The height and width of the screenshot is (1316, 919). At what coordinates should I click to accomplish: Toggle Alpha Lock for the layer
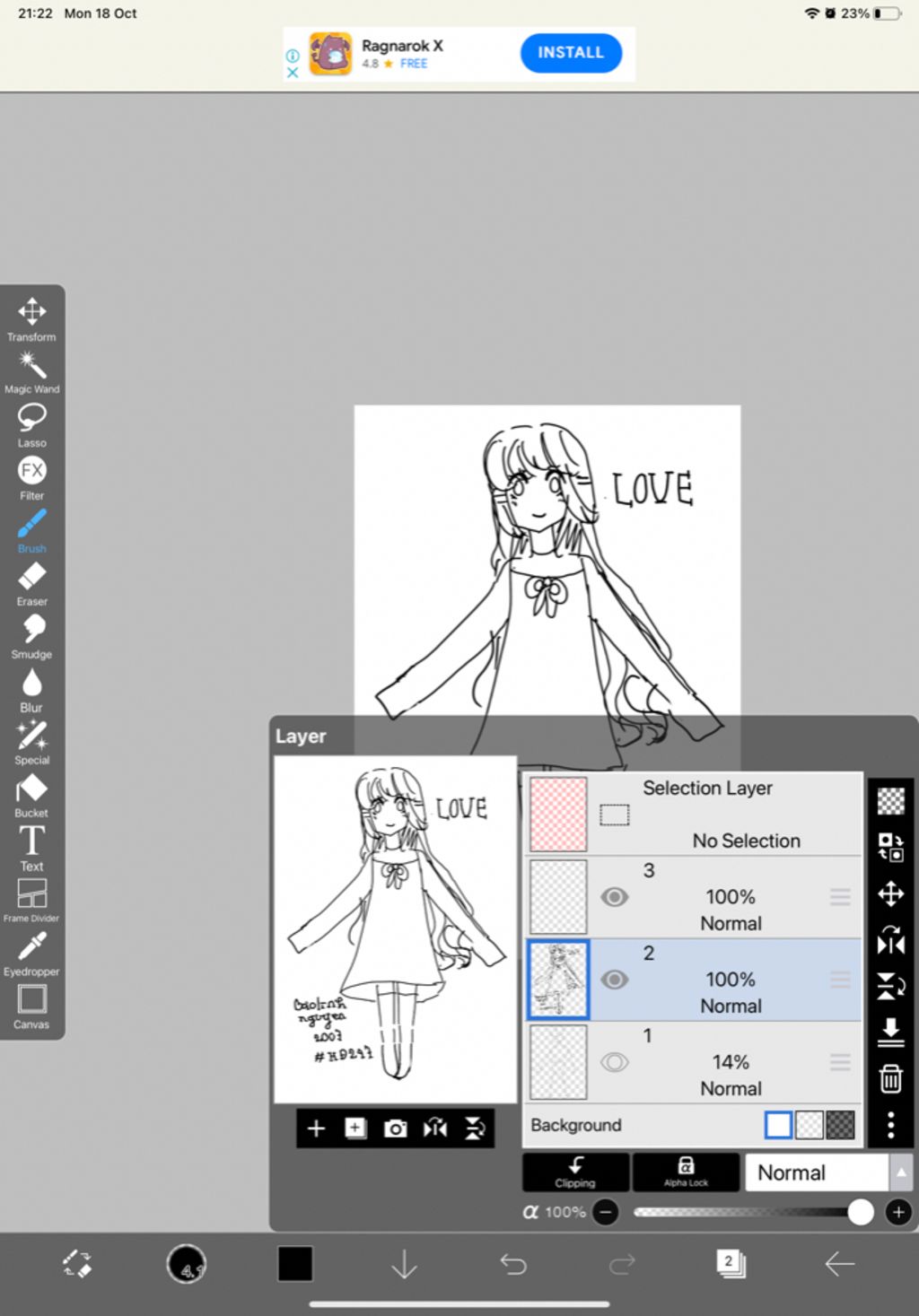(686, 1172)
